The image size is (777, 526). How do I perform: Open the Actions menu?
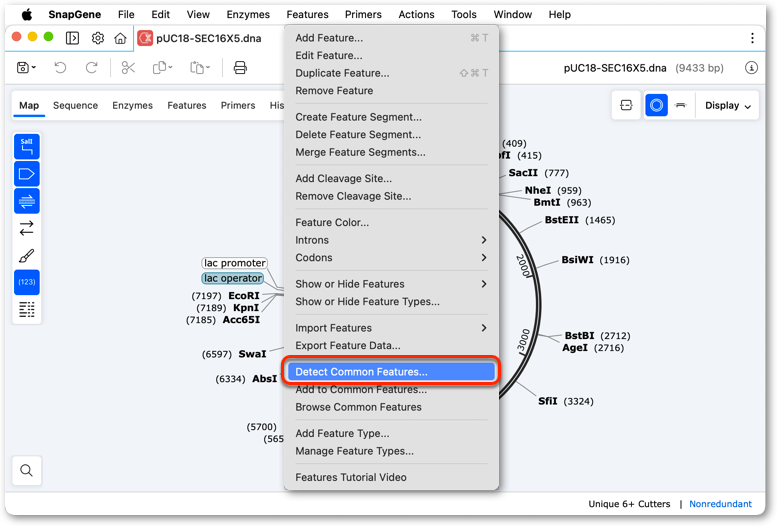click(x=416, y=14)
